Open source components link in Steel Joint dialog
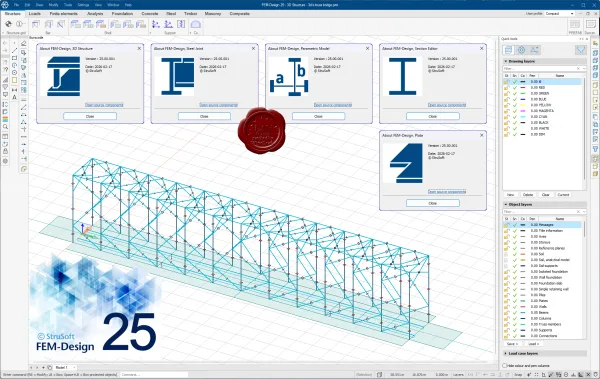Viewport: 600px width, 379px height. point(218,105)
